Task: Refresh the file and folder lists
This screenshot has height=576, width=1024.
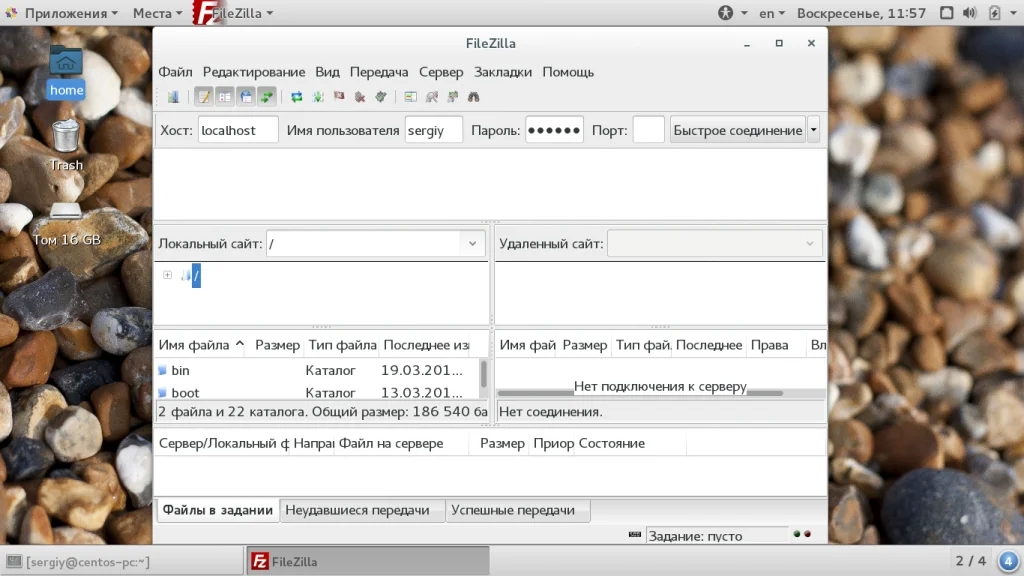Action: 296,97
